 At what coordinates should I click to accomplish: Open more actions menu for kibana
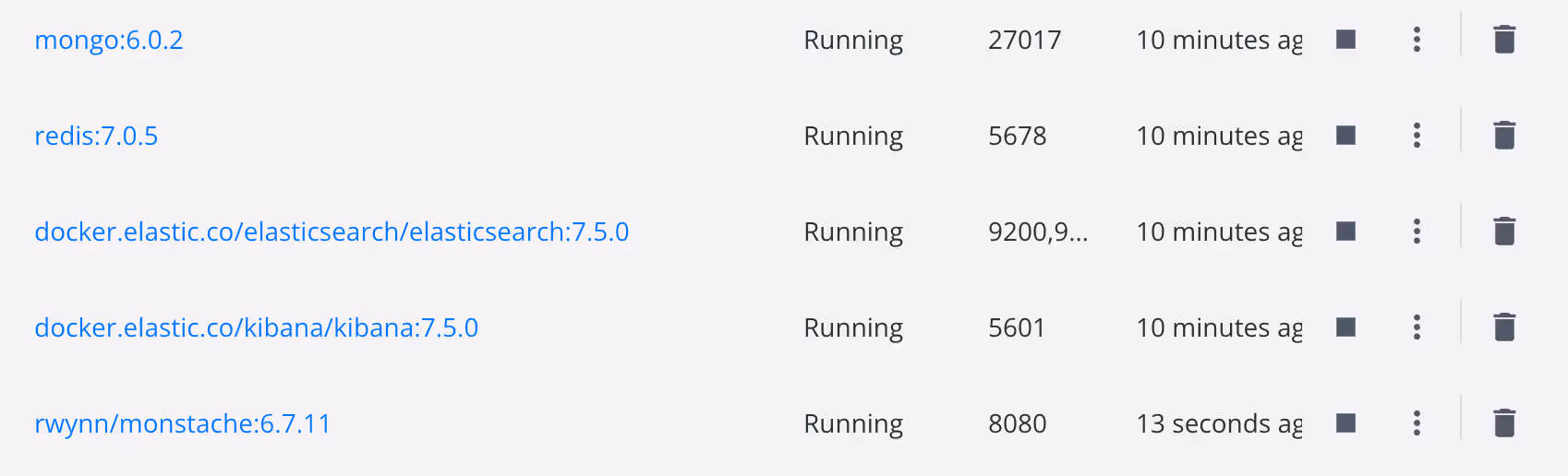(1417, 327)
